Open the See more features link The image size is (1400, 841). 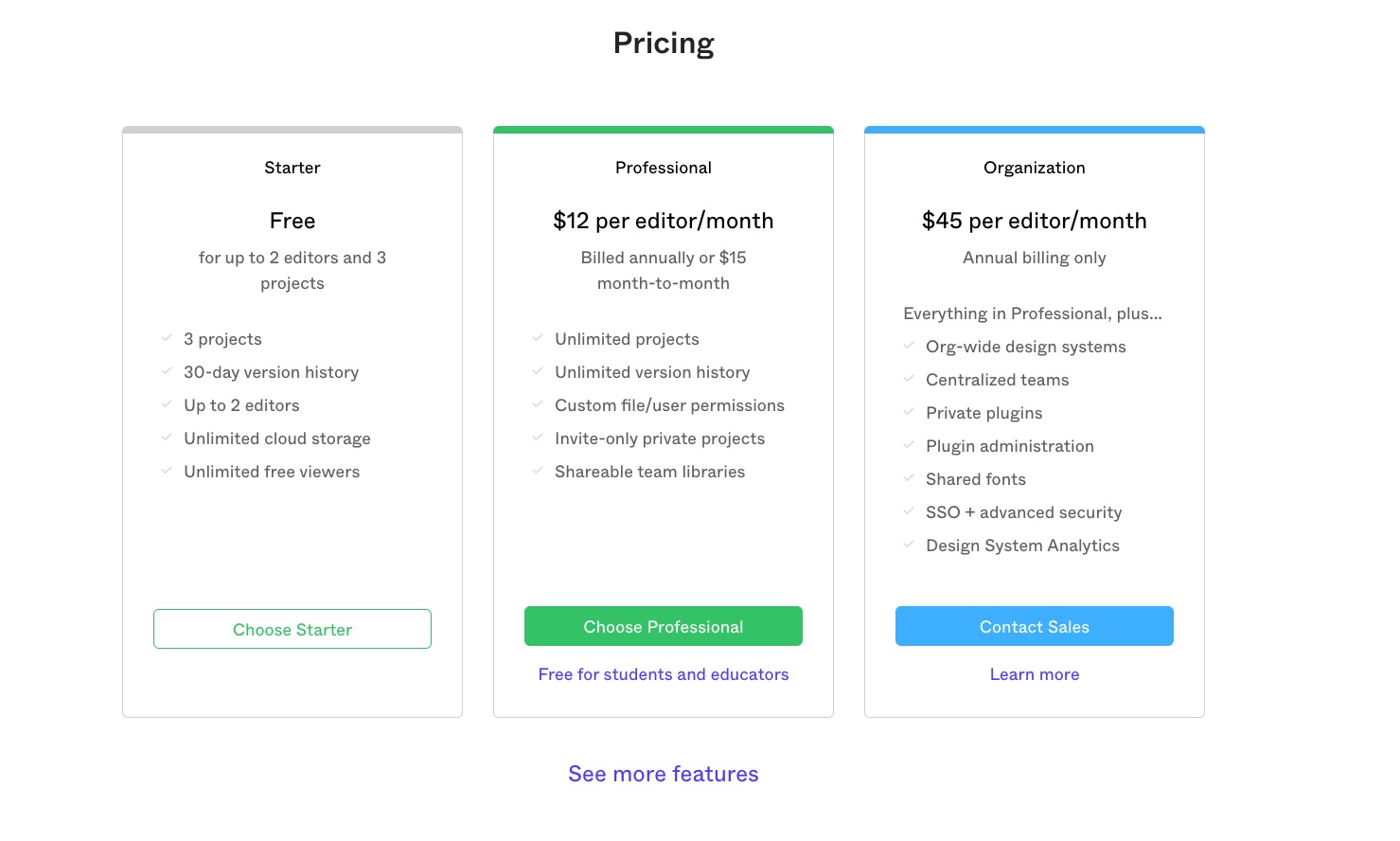(663, 774)
